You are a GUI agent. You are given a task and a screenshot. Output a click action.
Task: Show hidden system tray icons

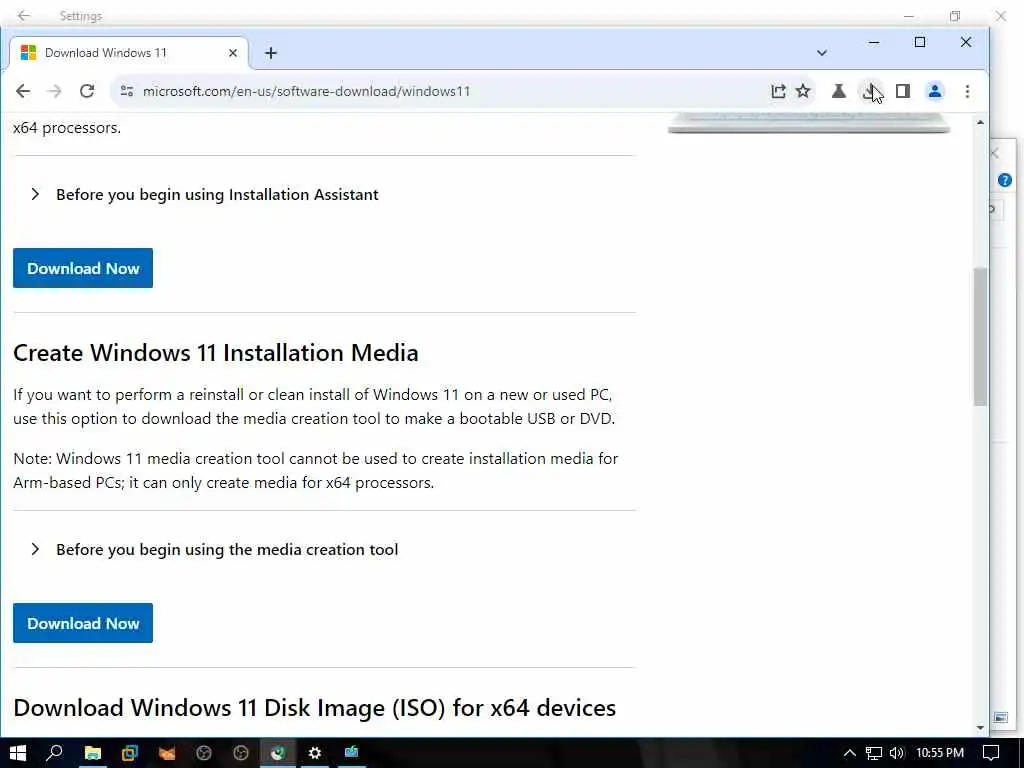[x=849, y=753]
